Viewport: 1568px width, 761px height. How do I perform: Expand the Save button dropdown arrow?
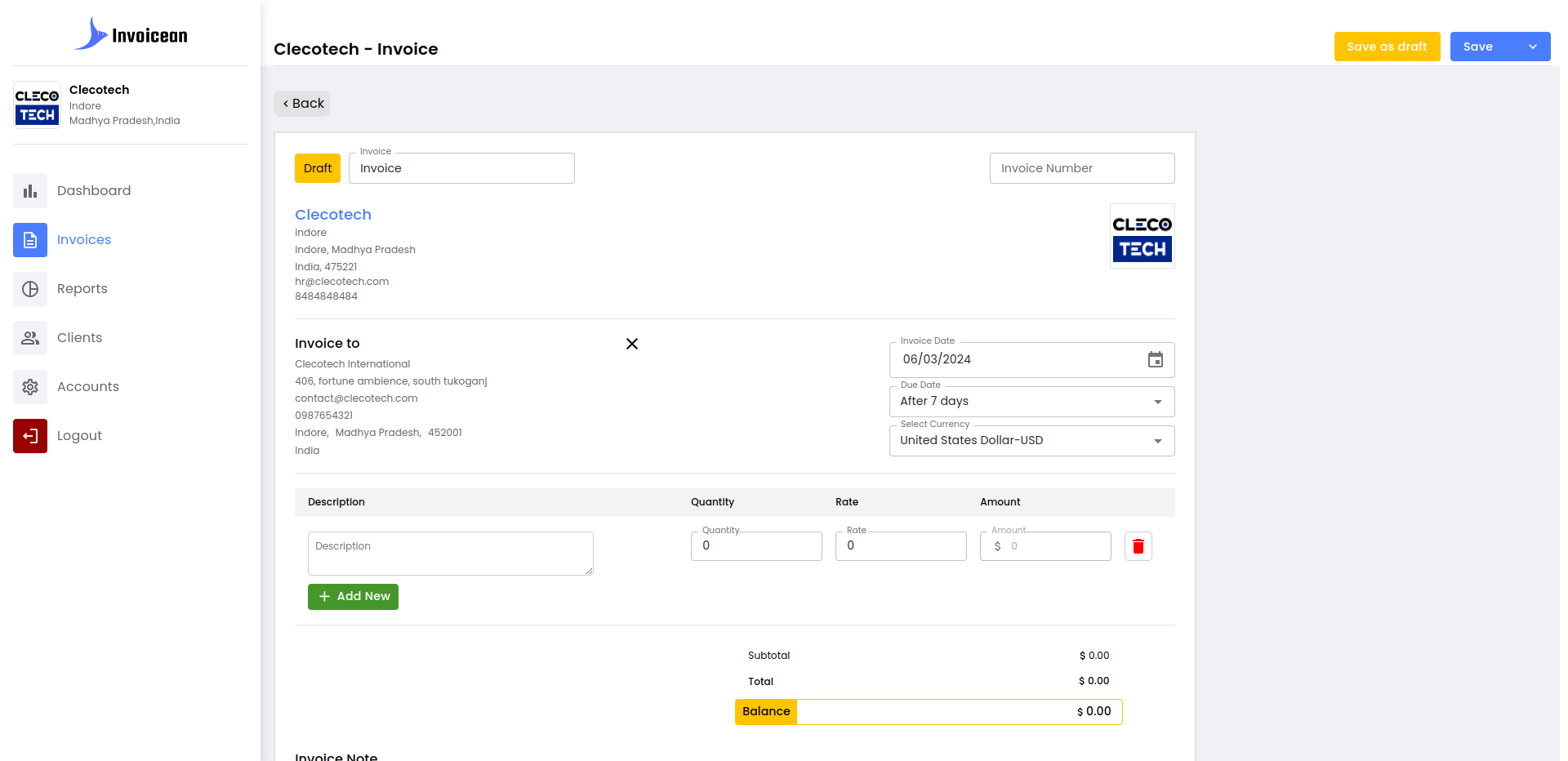[x=1533, y=47]
